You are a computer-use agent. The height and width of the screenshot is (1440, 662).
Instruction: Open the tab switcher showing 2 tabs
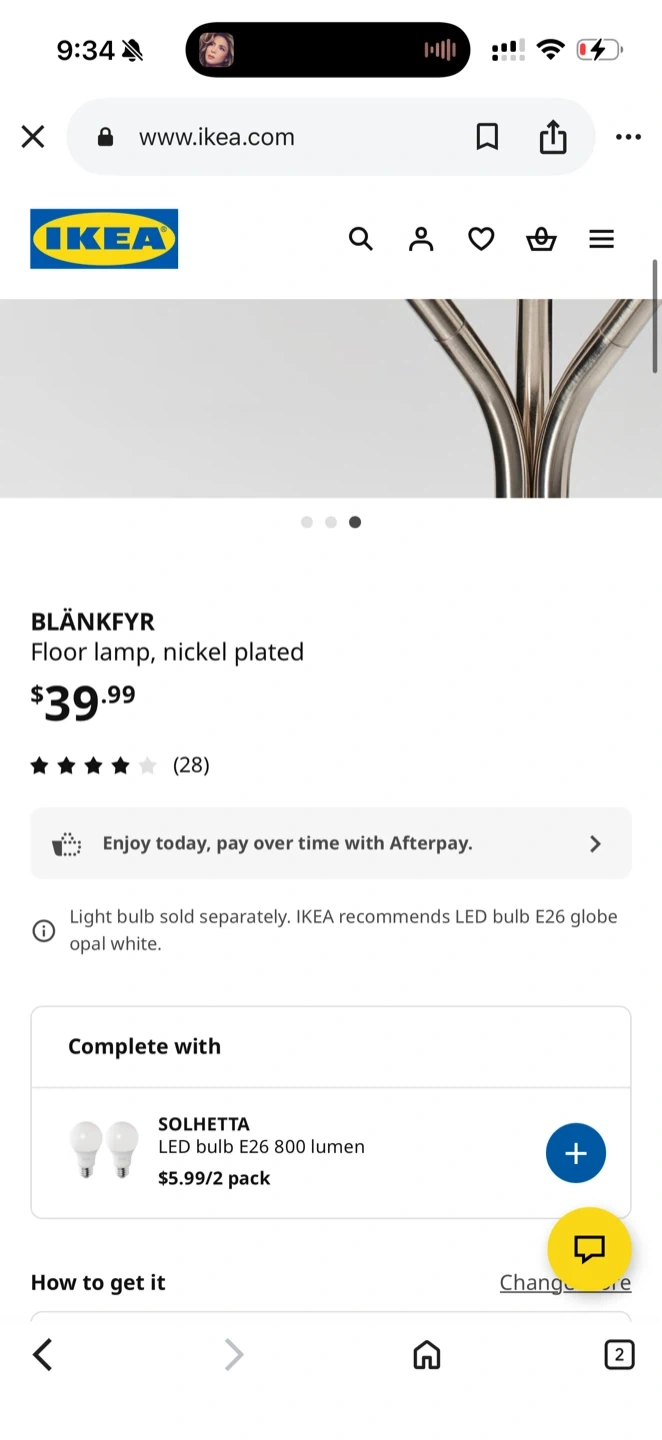point(619,1355)
